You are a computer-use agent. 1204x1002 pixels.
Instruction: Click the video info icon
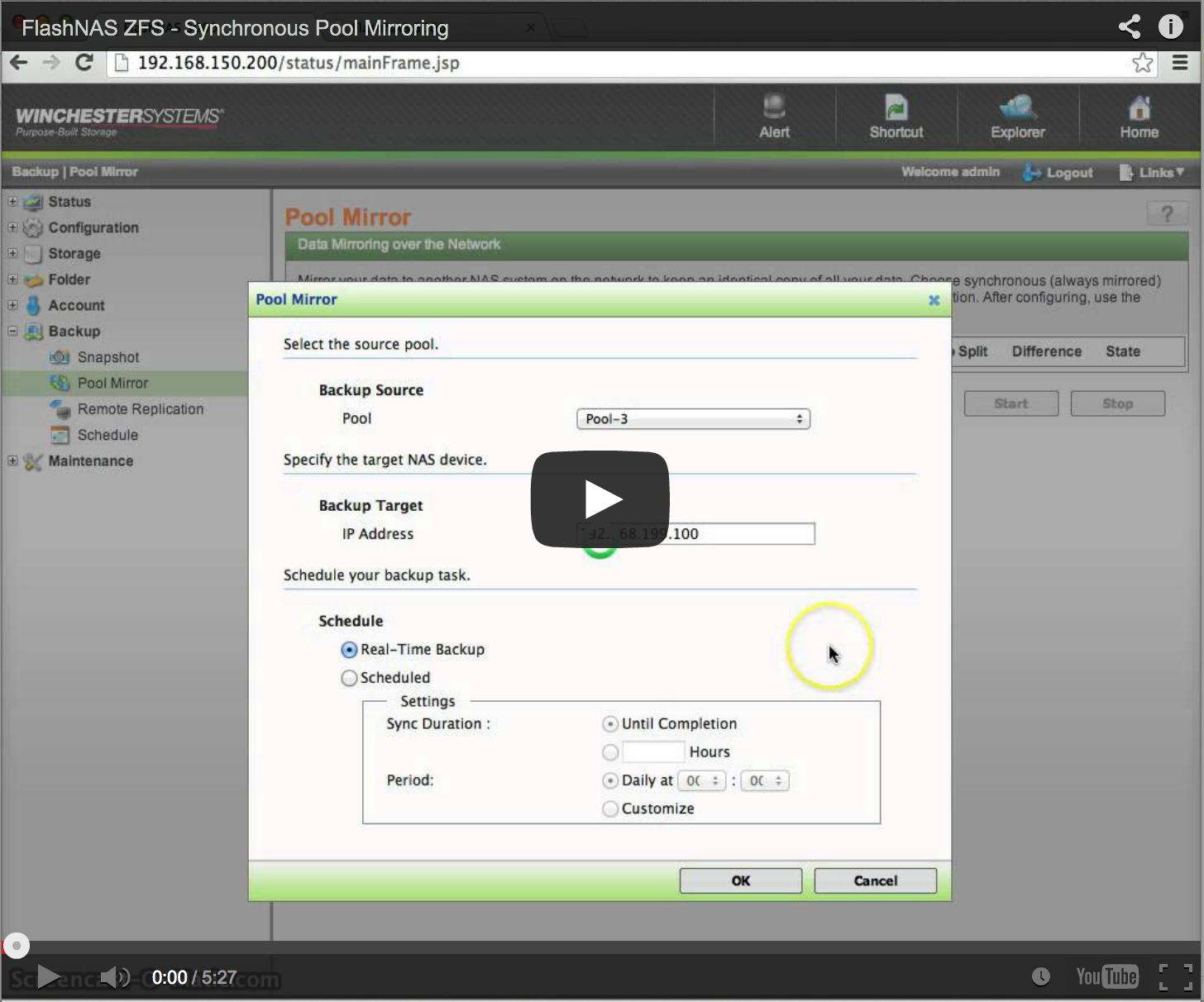1171,26
